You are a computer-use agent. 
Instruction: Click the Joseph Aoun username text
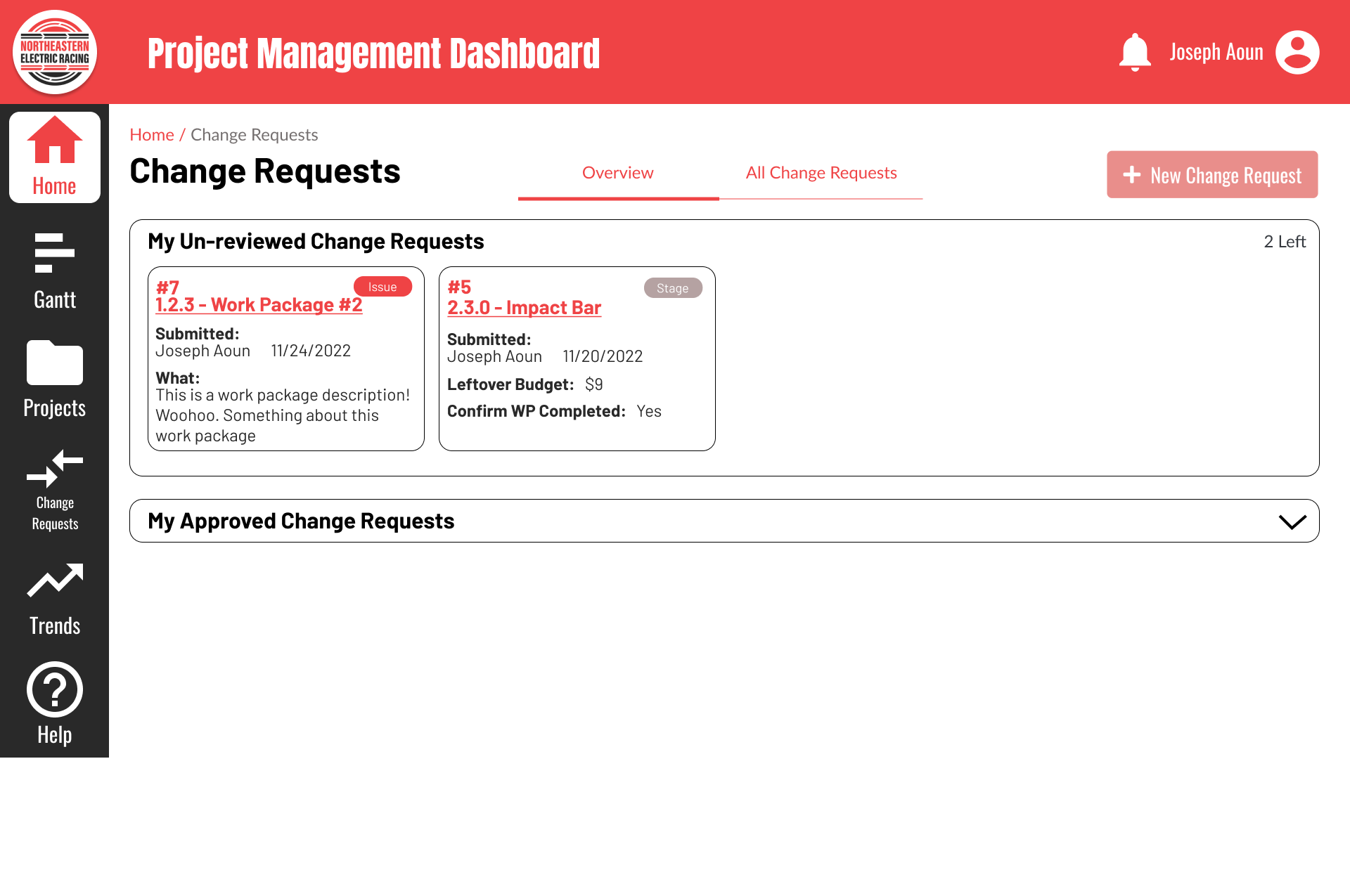pyautogui.click(x=1216, y=51)
